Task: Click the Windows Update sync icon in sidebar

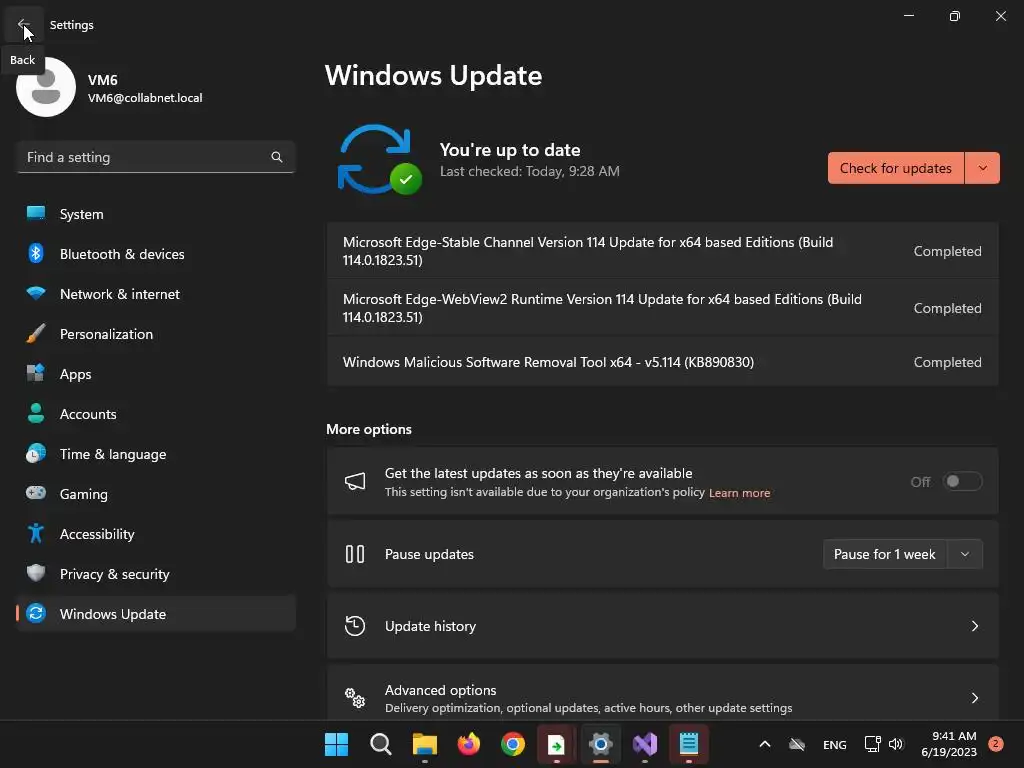Action: coord(36,613)
